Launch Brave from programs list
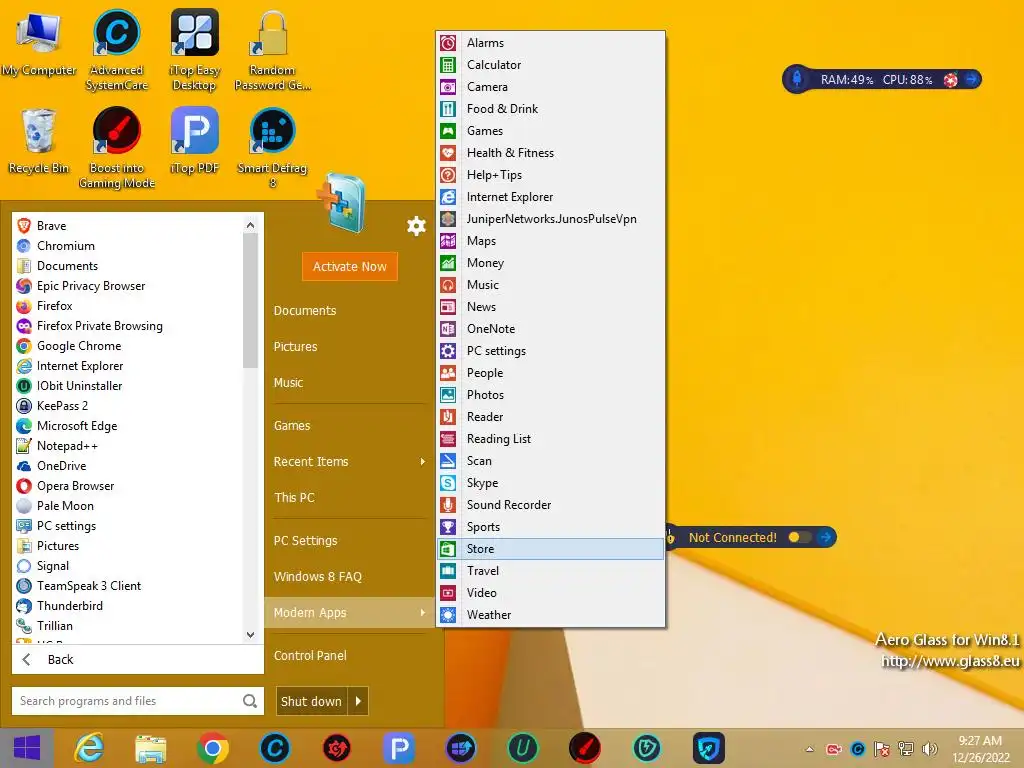Screen dimensions: 1024x768 128,226
